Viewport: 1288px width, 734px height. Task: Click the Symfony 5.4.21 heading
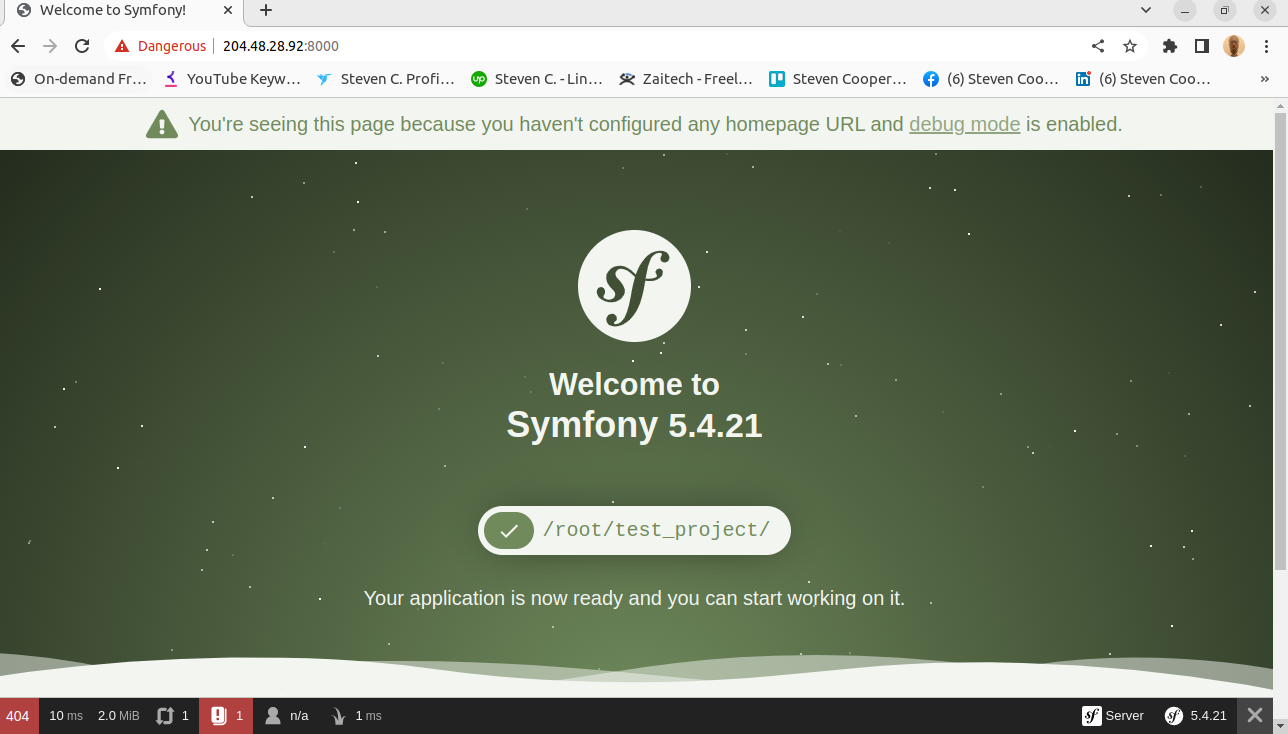pyautogui.click(x=634, y=425)
